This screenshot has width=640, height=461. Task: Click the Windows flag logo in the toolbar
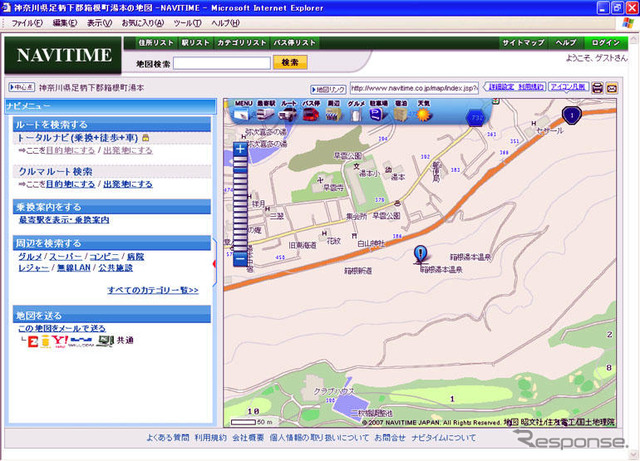tap(627, 23)
